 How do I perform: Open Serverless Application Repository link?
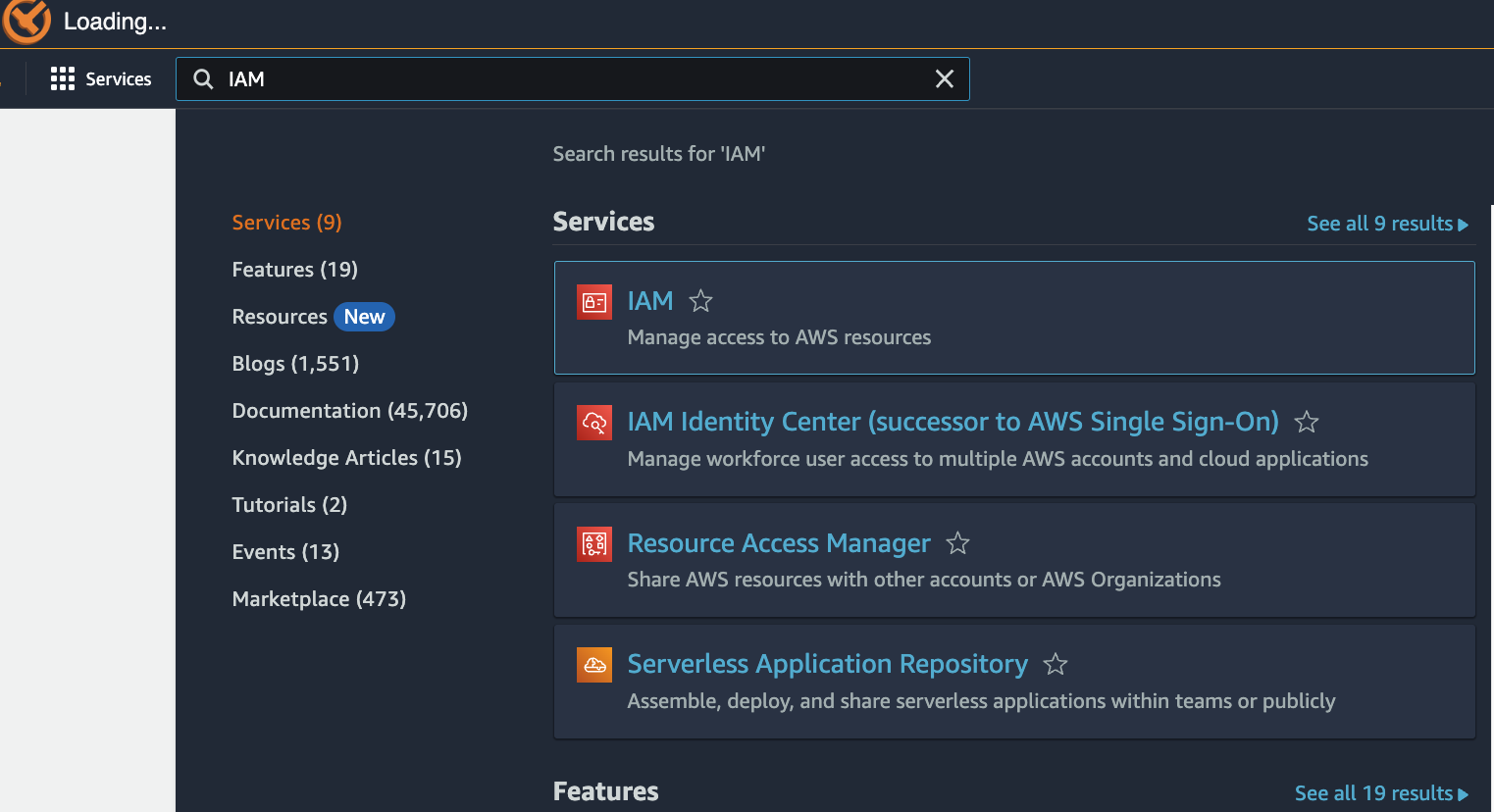(828, 664)
